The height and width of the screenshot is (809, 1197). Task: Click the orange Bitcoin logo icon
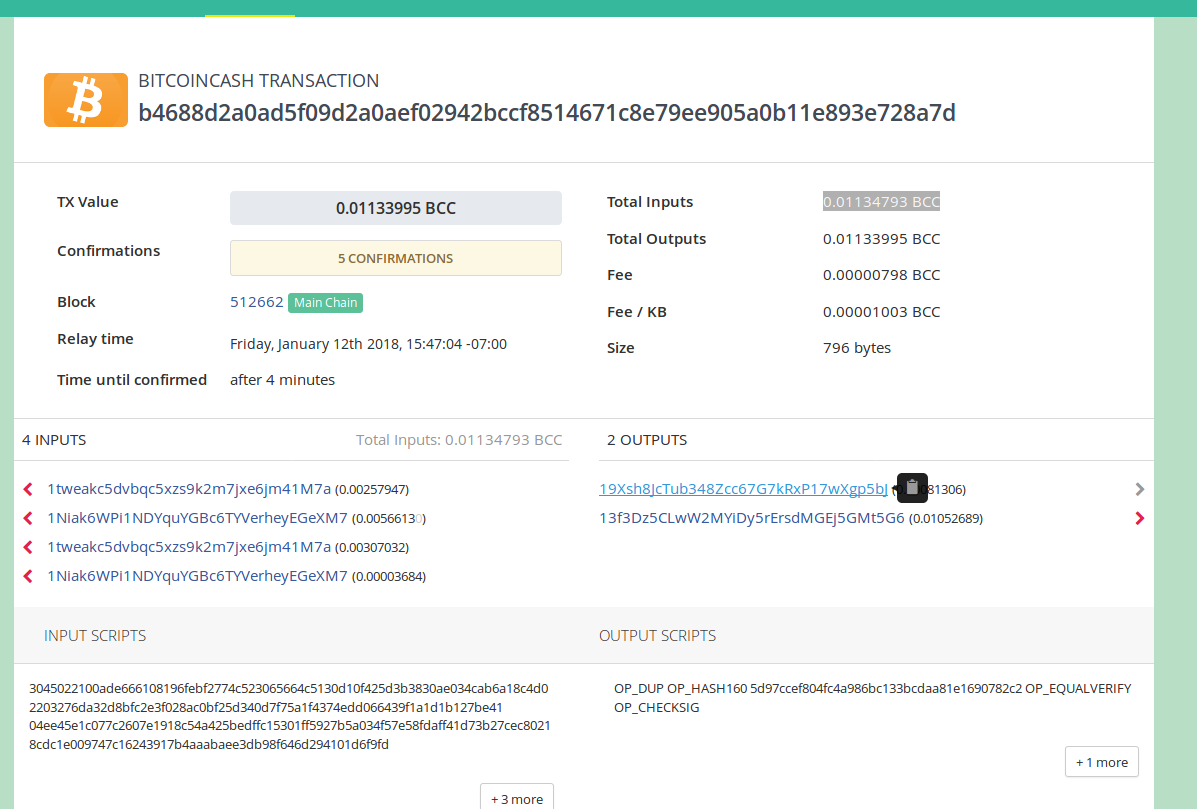(x=85, y=99)
